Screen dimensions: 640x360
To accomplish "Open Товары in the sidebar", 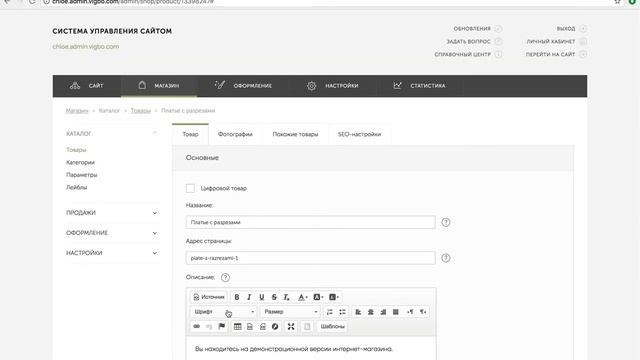I will click(76, 150).
